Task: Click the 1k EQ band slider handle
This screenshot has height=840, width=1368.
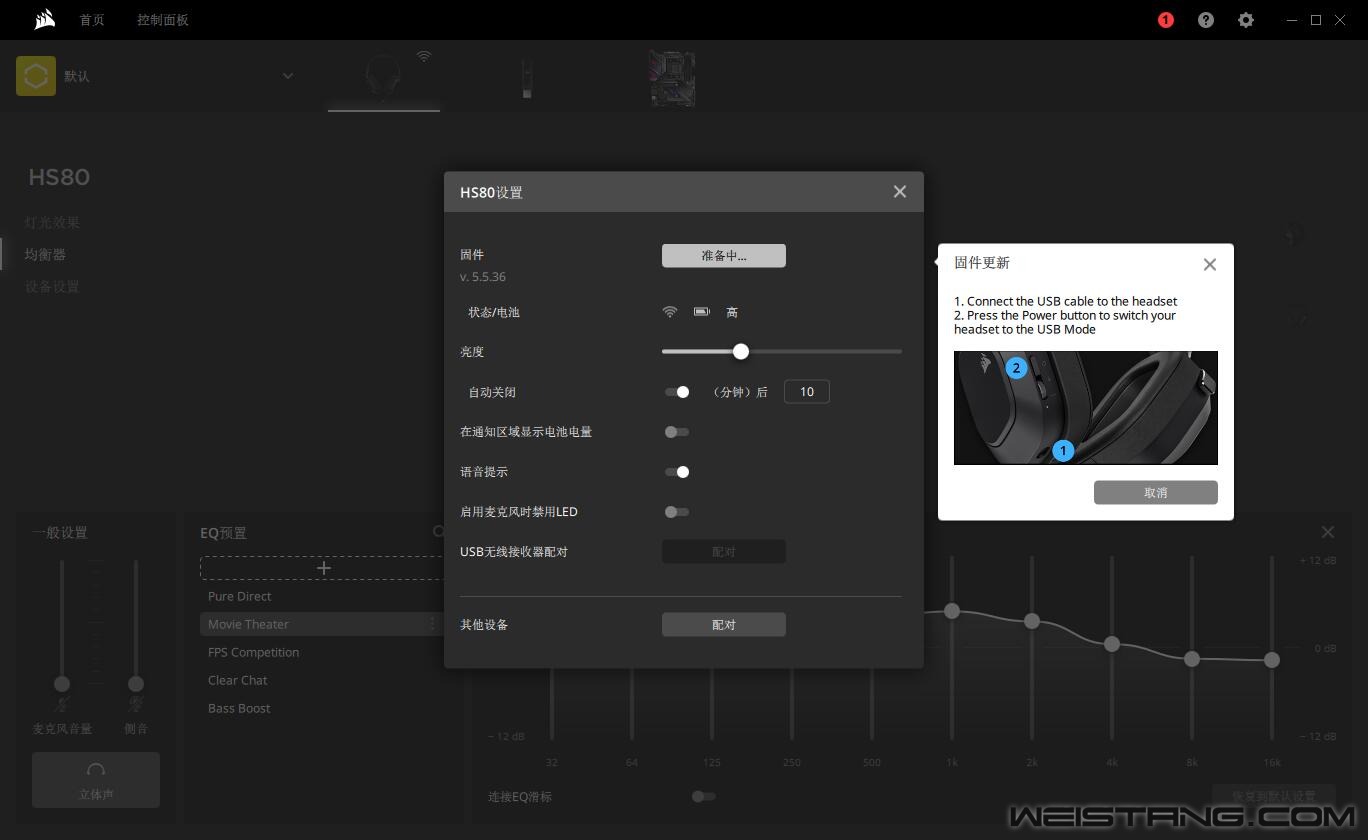Action: (952, 610)
